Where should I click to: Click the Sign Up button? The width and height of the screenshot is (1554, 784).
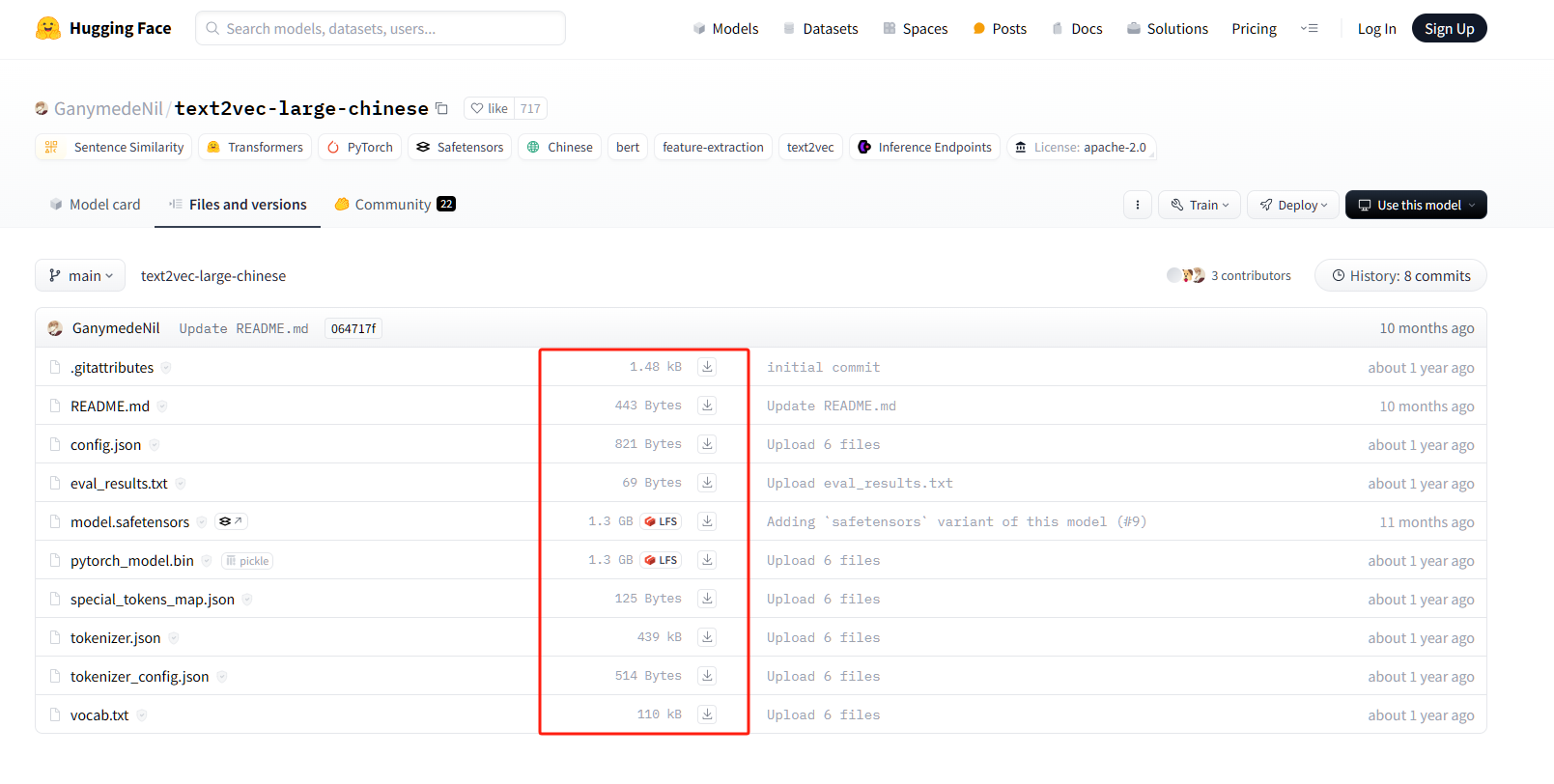coord(1449,29)
